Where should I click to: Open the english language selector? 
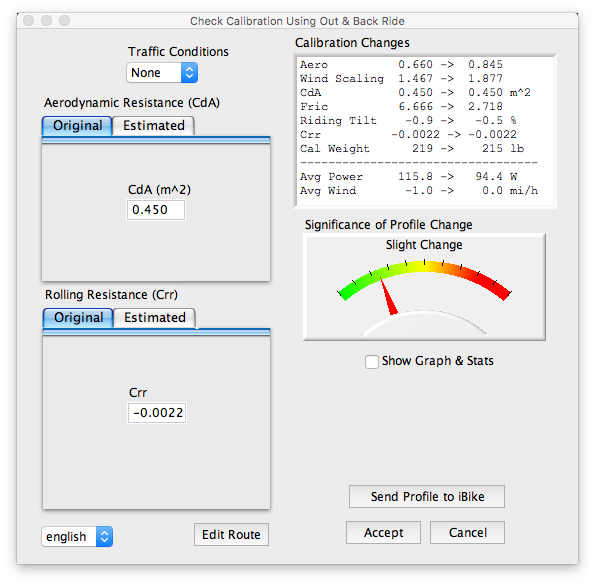coord(77,536)
